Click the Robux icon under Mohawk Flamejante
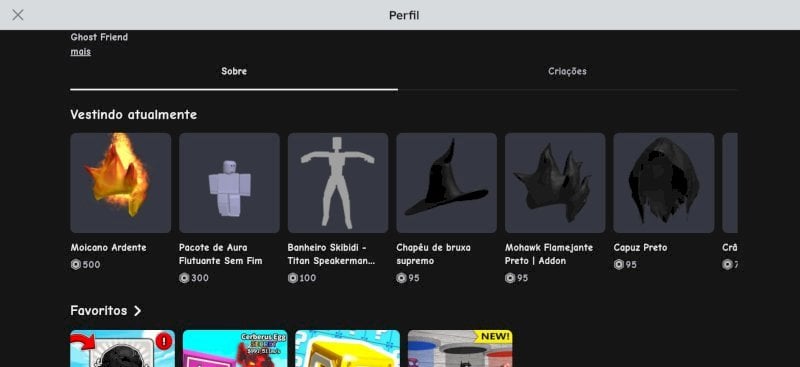The height and width of the screenshot is (367, 800). point(510,278)
